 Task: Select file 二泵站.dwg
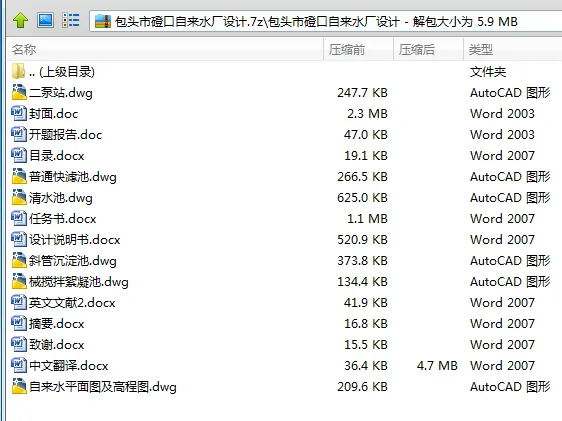pos(61,93)
